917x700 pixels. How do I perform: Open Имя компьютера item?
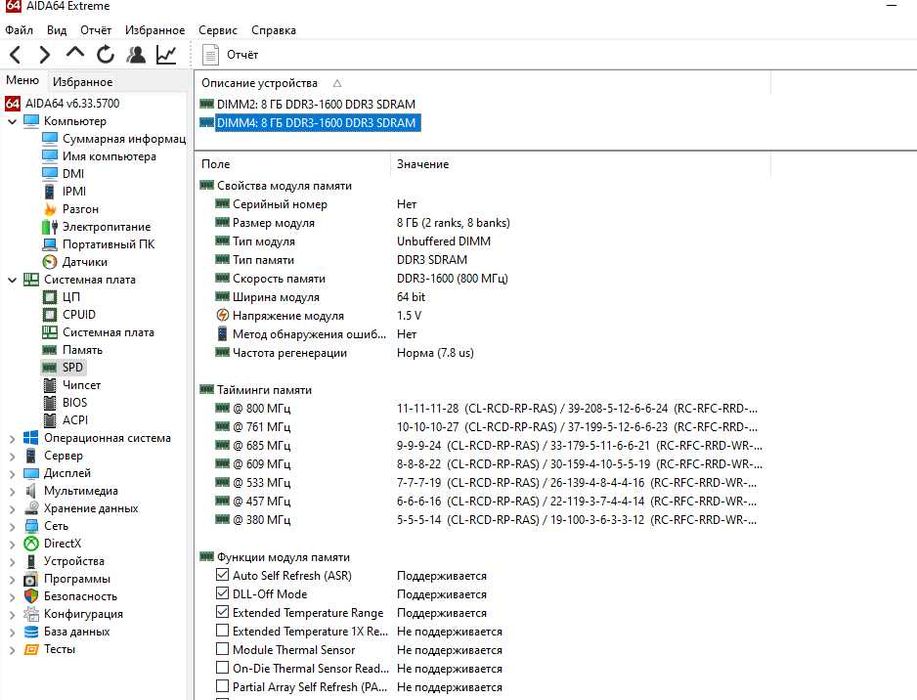click(99, 157)
